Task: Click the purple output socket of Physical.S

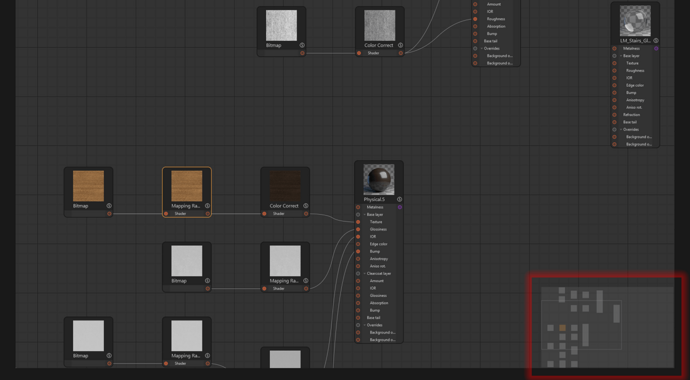Action: [x=400, y=207]
